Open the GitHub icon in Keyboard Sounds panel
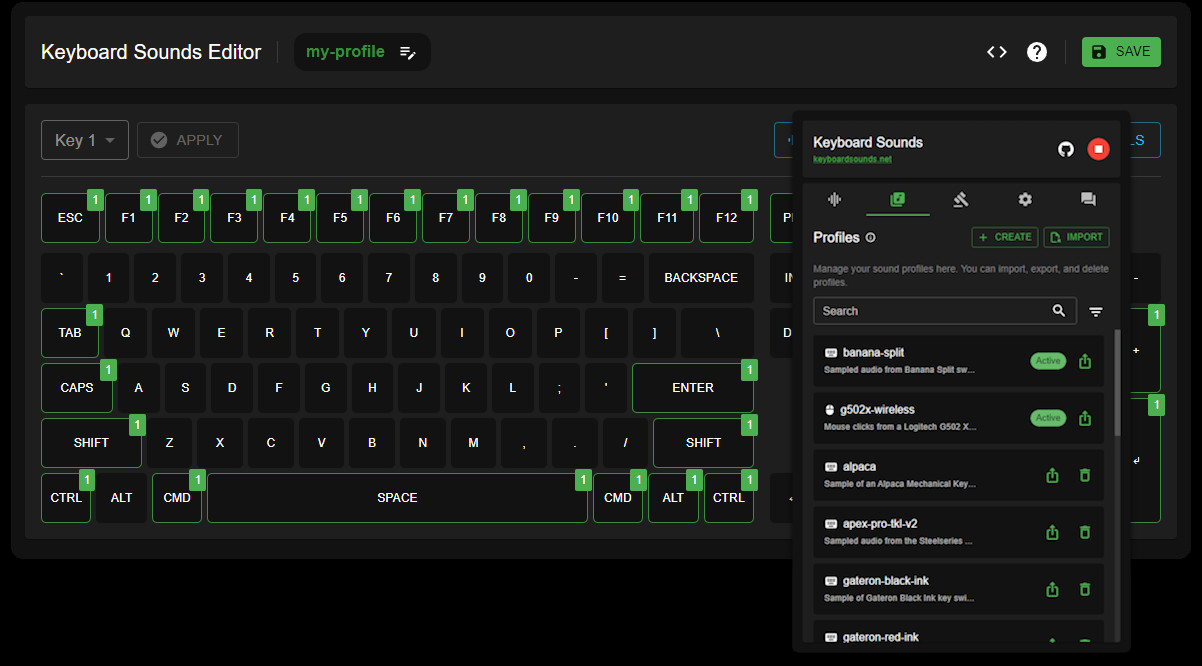1202x666 pixels. [1066, 149]
